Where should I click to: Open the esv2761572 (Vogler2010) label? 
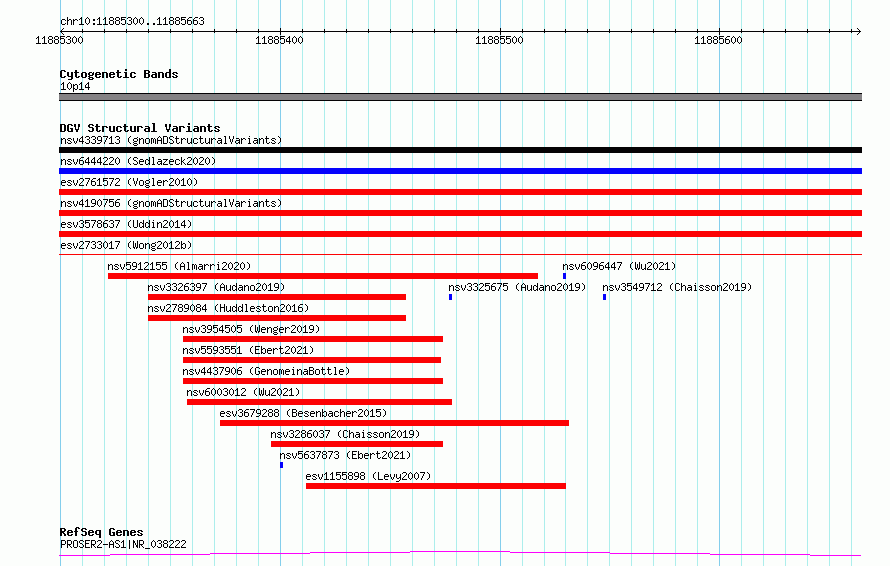(129, 182)
